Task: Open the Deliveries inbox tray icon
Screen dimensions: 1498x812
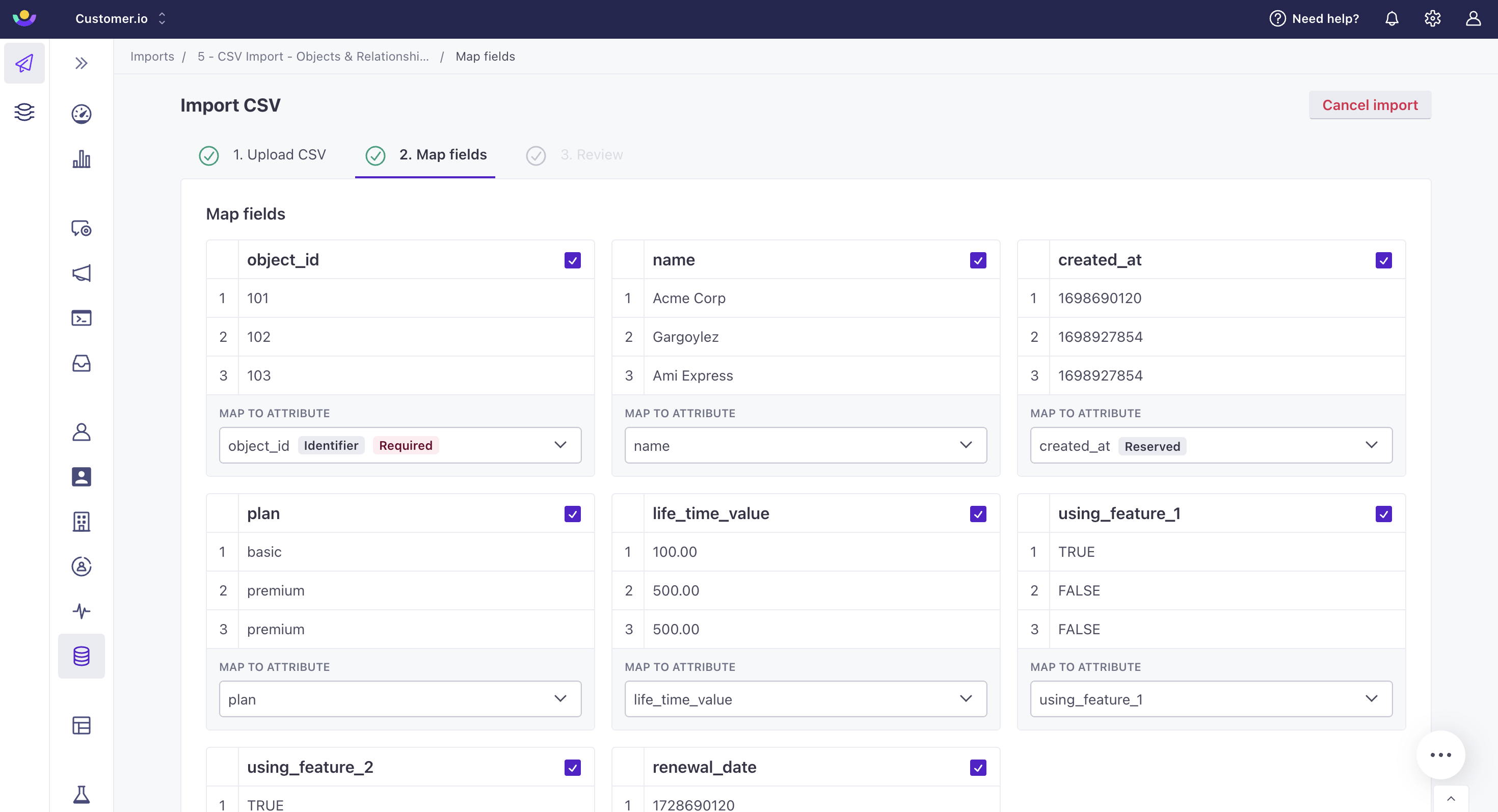Action: pyautogui.click(x=82, y=363)
